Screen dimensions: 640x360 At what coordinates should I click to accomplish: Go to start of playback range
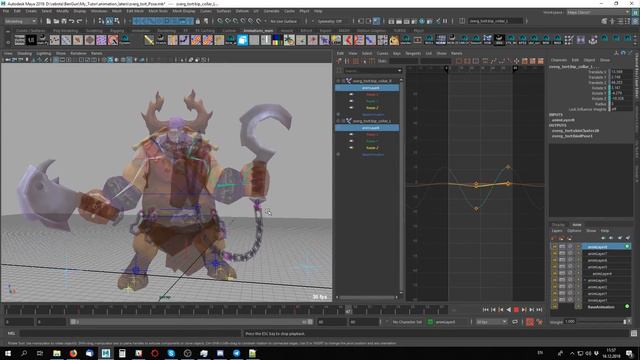(486, 310)
